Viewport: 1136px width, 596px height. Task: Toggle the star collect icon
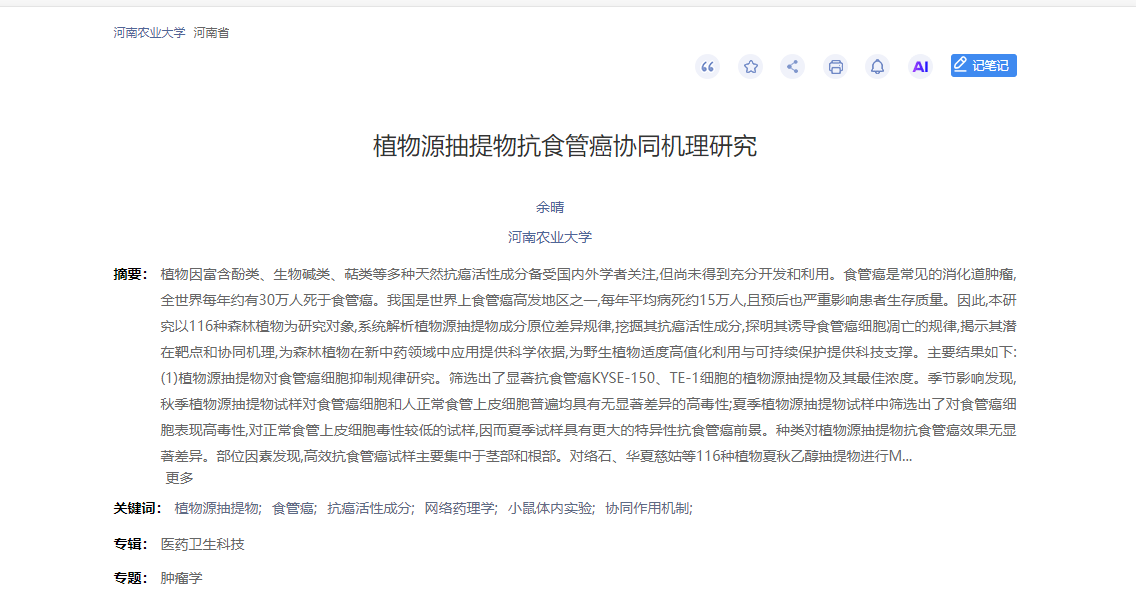(x=751, y=66)
